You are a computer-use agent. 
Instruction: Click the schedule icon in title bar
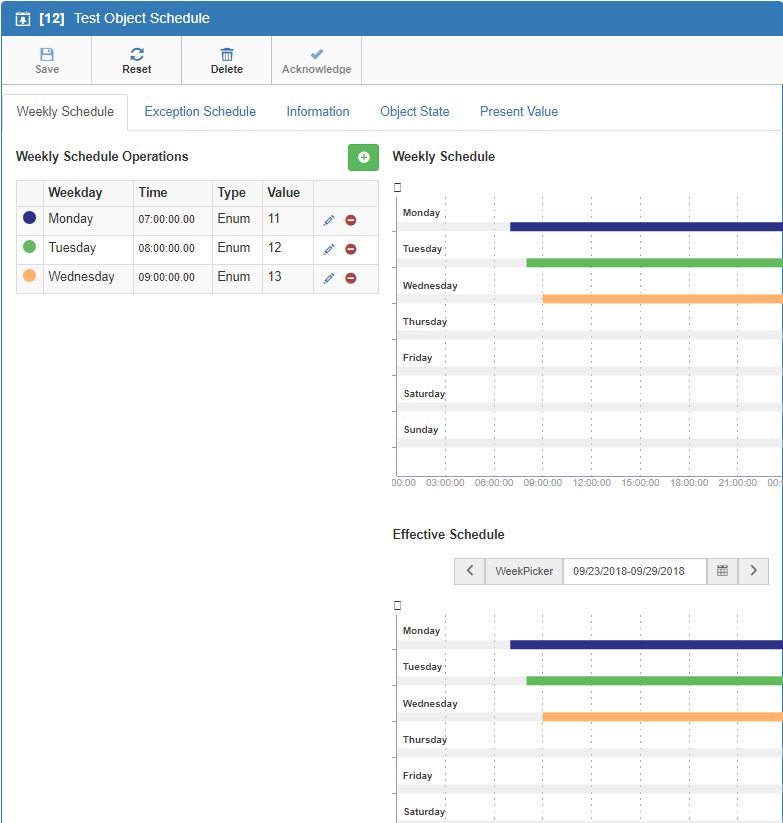[x=23, y=19]
